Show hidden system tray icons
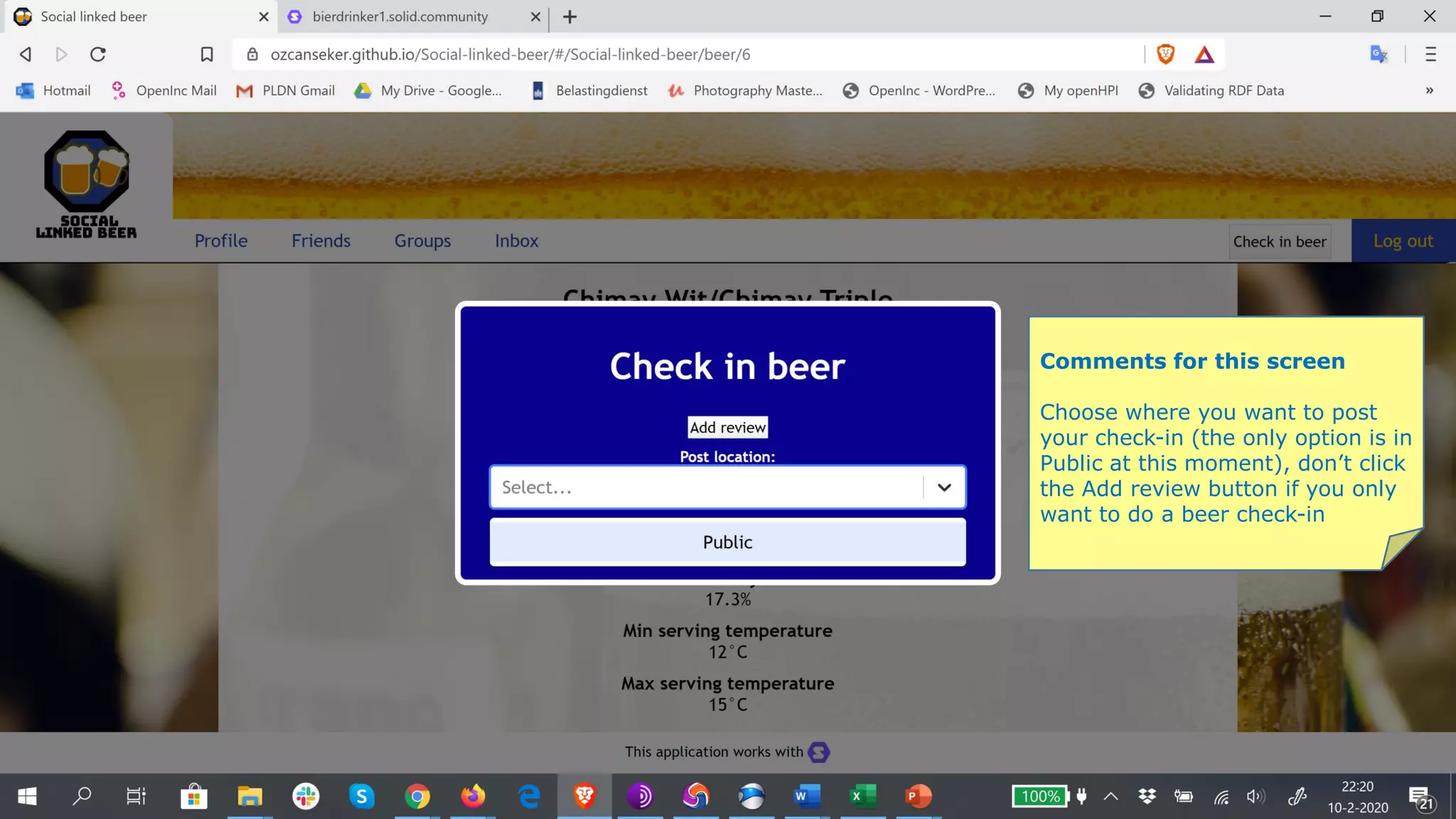 [x=1110, y=797]
